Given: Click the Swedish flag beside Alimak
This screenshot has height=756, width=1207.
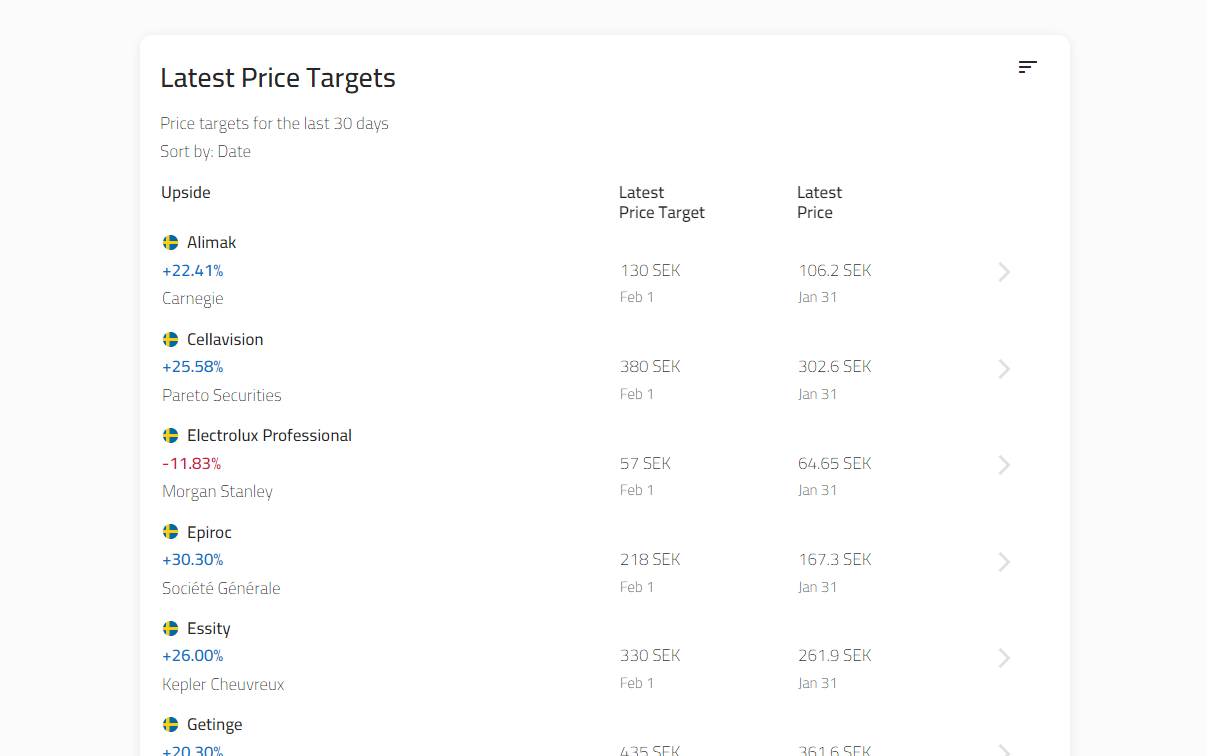Looking at the screenshot, I should (x=170, y=243).
